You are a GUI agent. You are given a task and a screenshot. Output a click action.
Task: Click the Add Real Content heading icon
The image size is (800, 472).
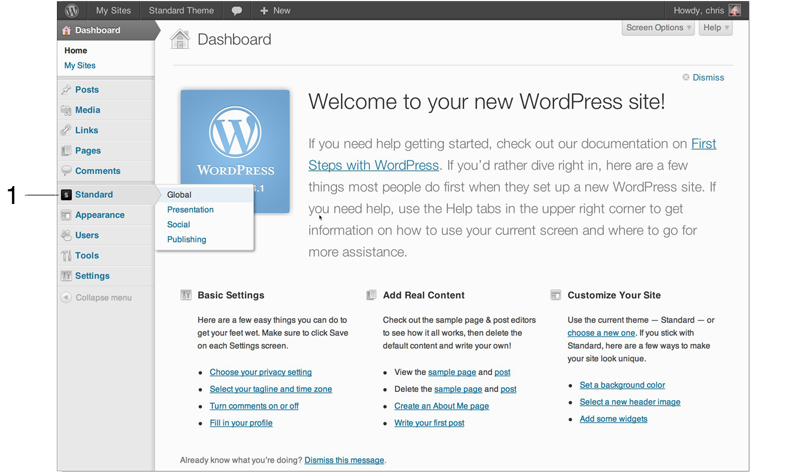[x=371, y=295]
